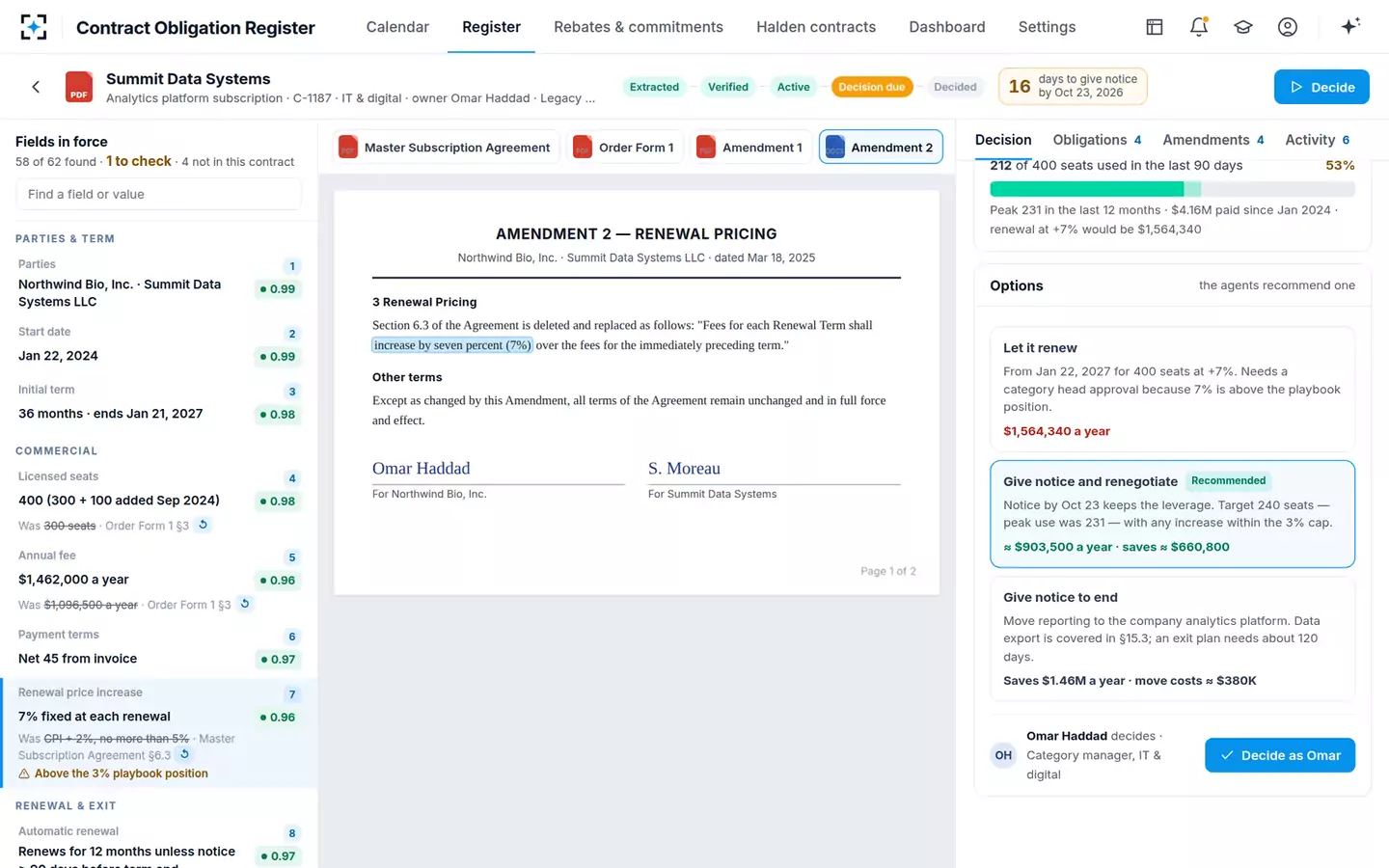Select the Annual fee $1,462,000 a year field

click(159, 581)
